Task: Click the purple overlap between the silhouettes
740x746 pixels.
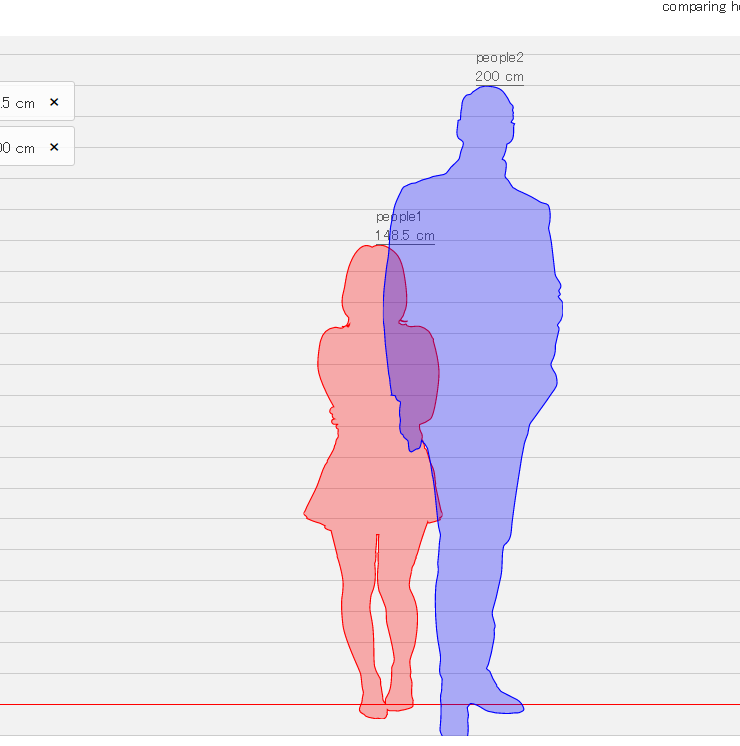Action: point(409,362)
